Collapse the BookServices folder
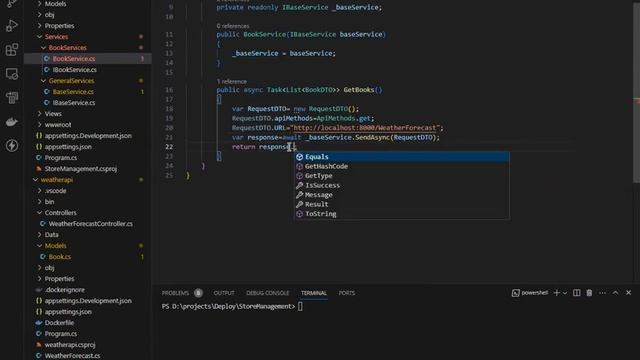The width and height of the screenshot is (640, 360). coord(88,48)
